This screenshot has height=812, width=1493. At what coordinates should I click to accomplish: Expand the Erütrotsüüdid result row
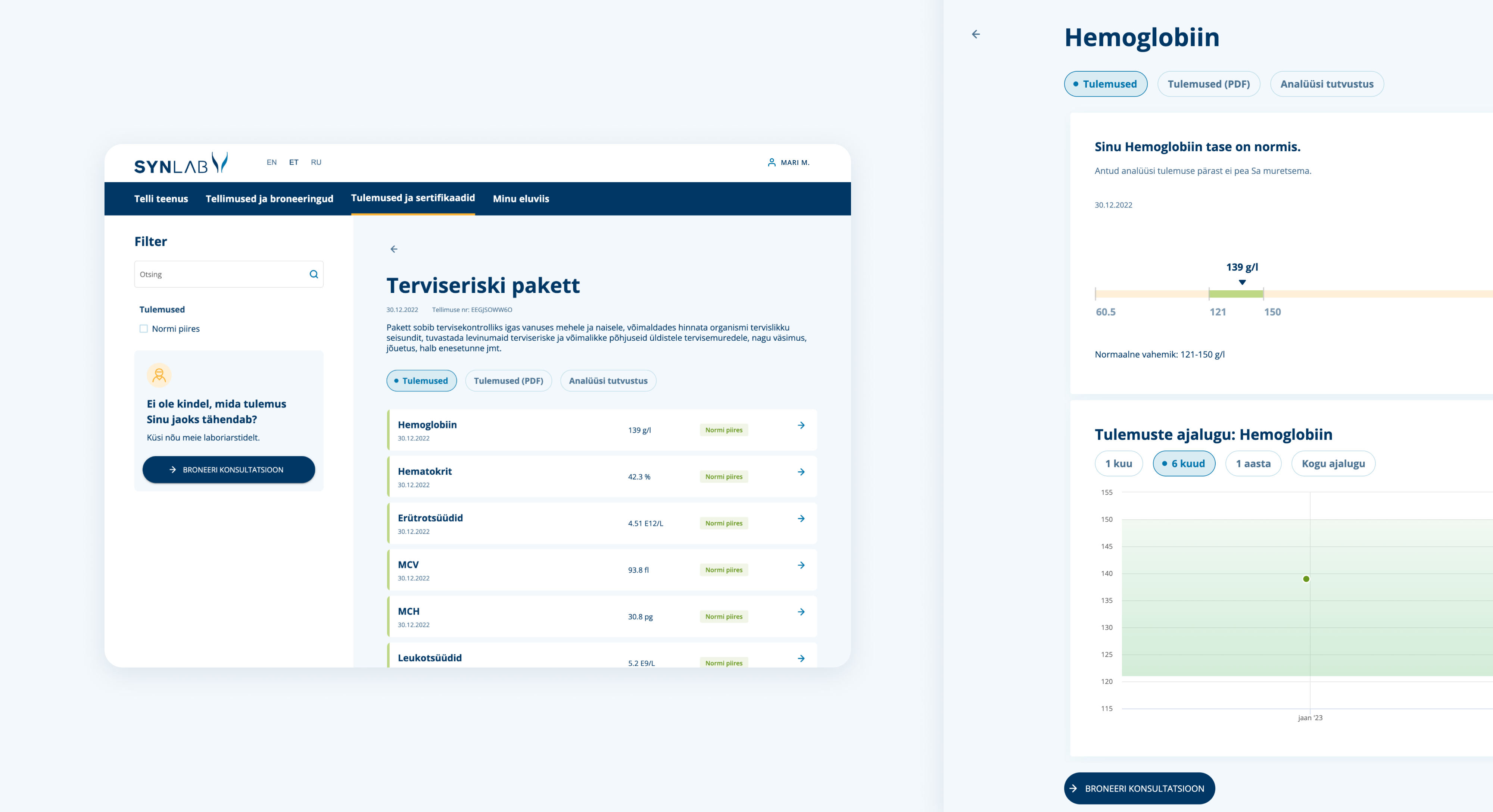pos(801,519)
